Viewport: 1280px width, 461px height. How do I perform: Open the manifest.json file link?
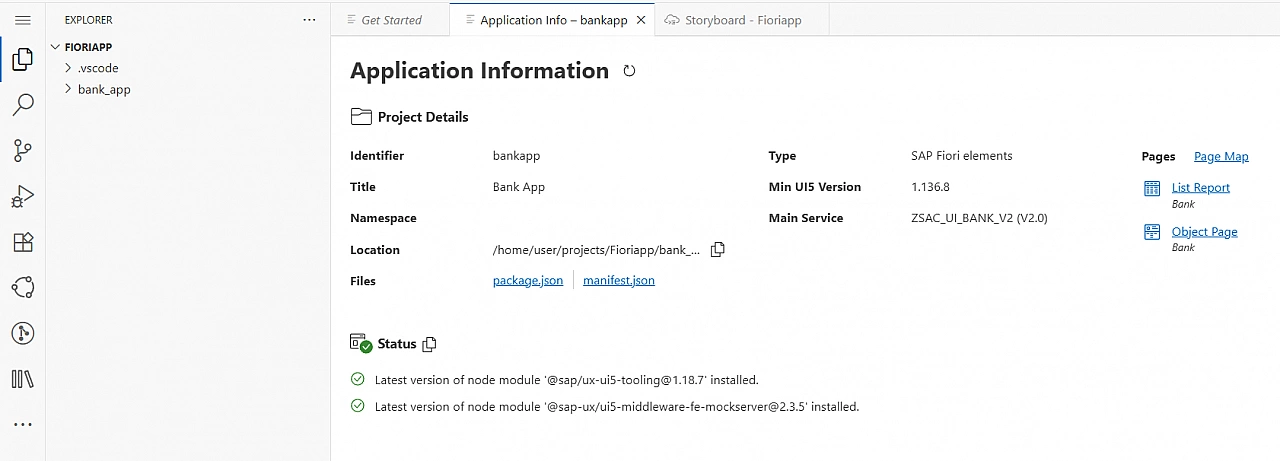pos(618,281)
